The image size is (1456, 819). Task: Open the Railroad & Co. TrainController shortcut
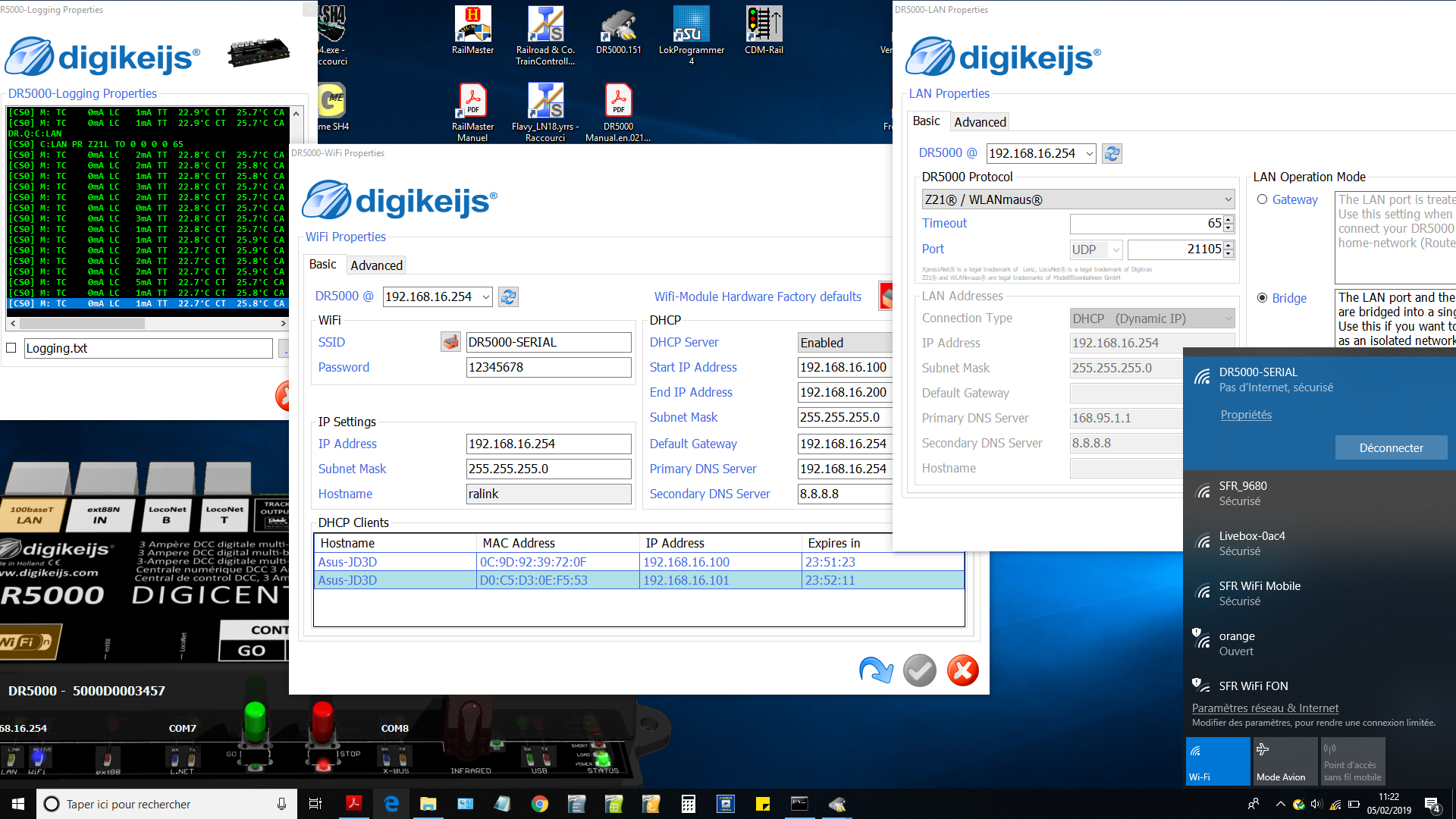(545, 36)
